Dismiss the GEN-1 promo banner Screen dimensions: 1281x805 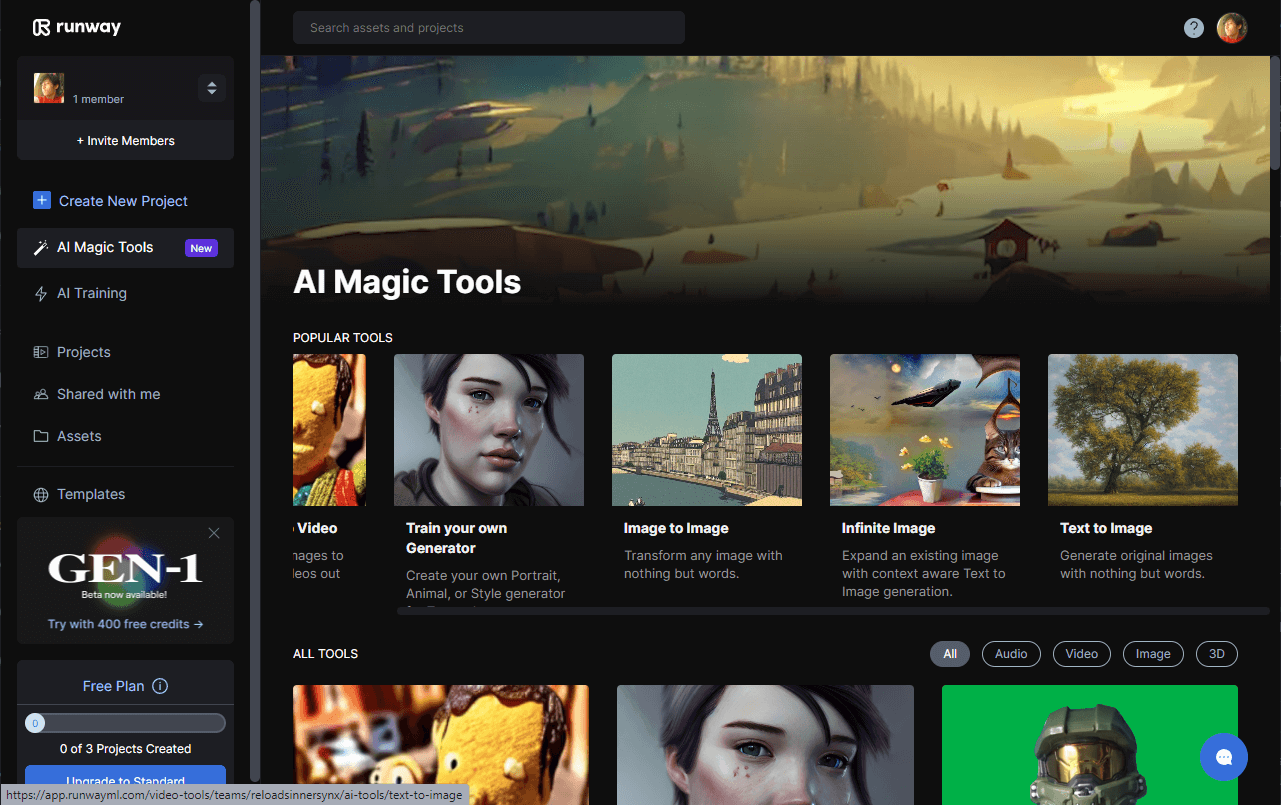[x=214, y=533]
